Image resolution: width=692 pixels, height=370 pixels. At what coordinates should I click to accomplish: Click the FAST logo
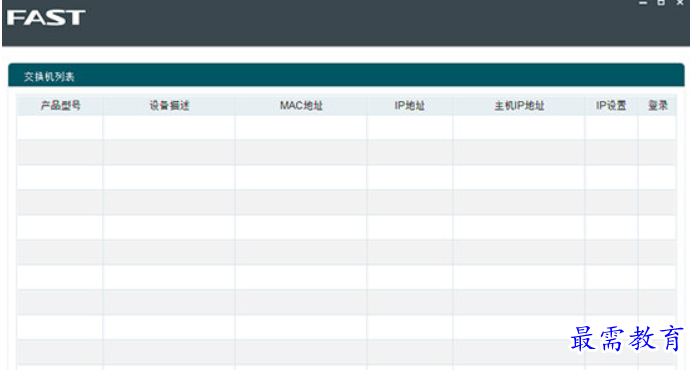coord(46,17)
